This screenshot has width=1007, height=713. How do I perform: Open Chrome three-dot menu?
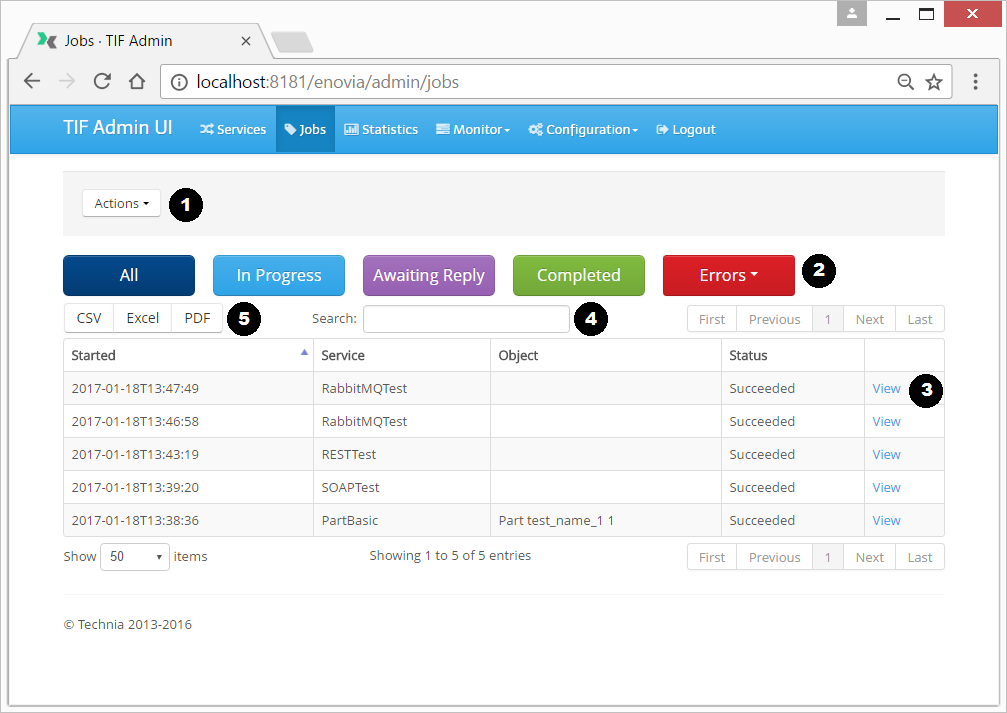click(x=975, y=82)
